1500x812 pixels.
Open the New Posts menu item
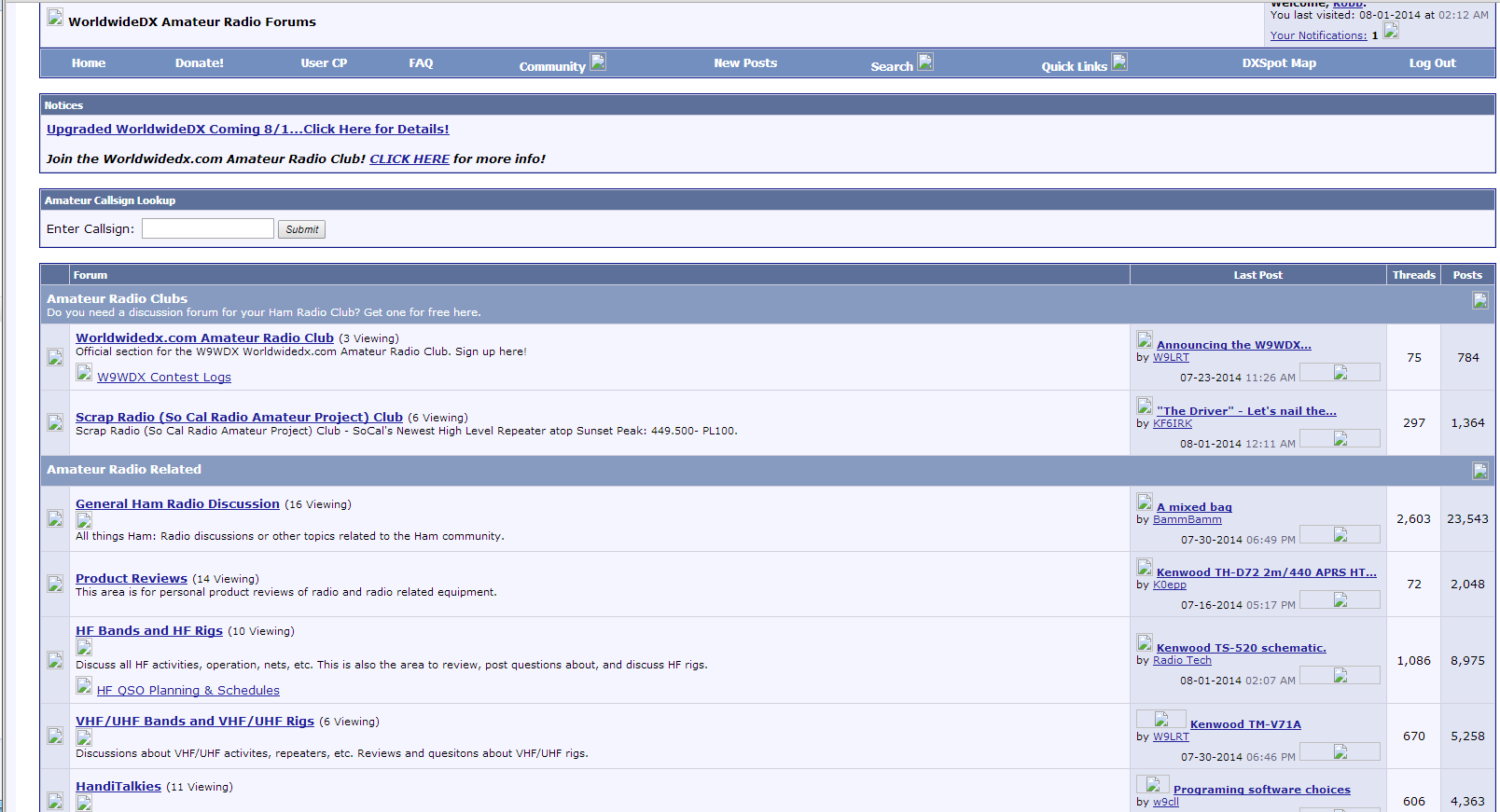[744, 63]
